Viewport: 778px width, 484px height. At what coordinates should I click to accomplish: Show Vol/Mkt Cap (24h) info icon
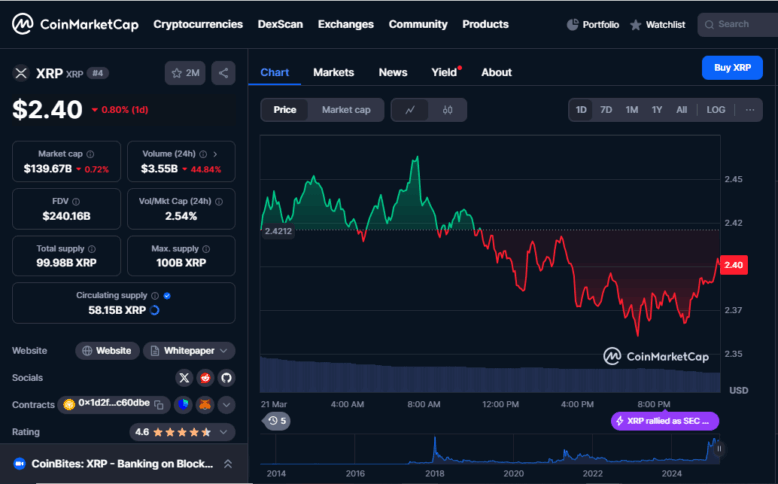pyautogui.click(x=219, y=202)
